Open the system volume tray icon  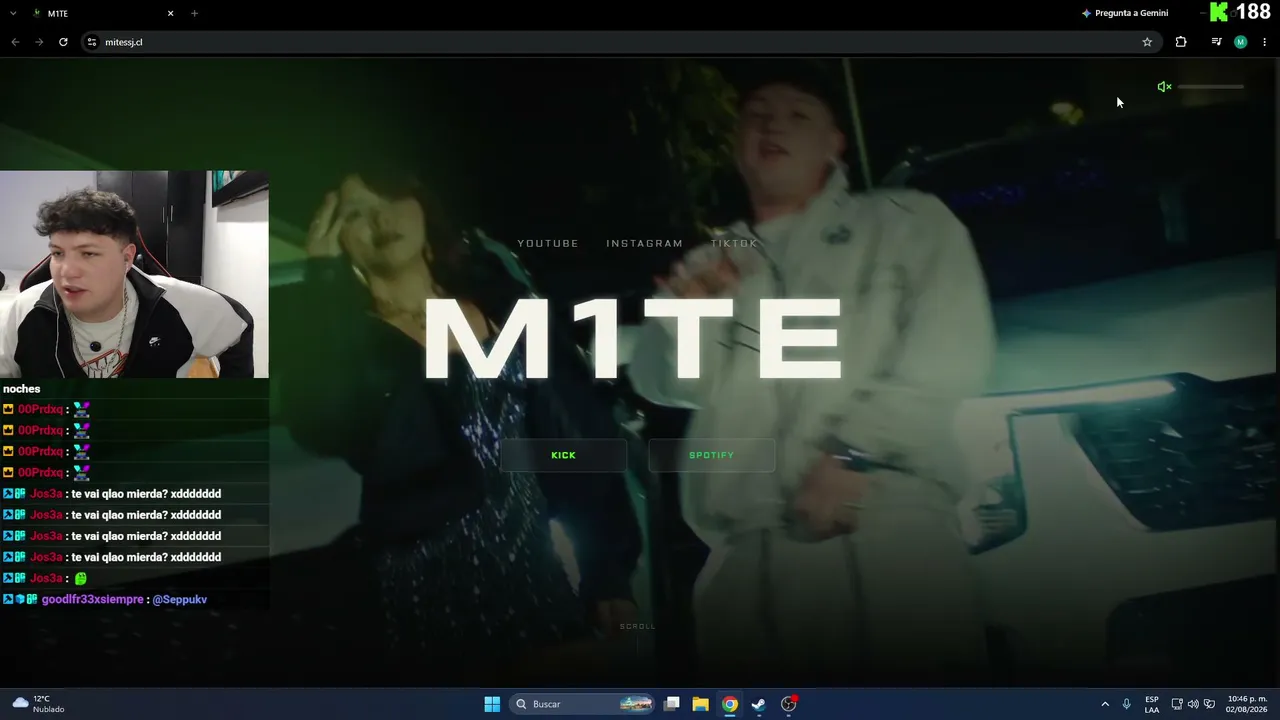point(1193,704)
